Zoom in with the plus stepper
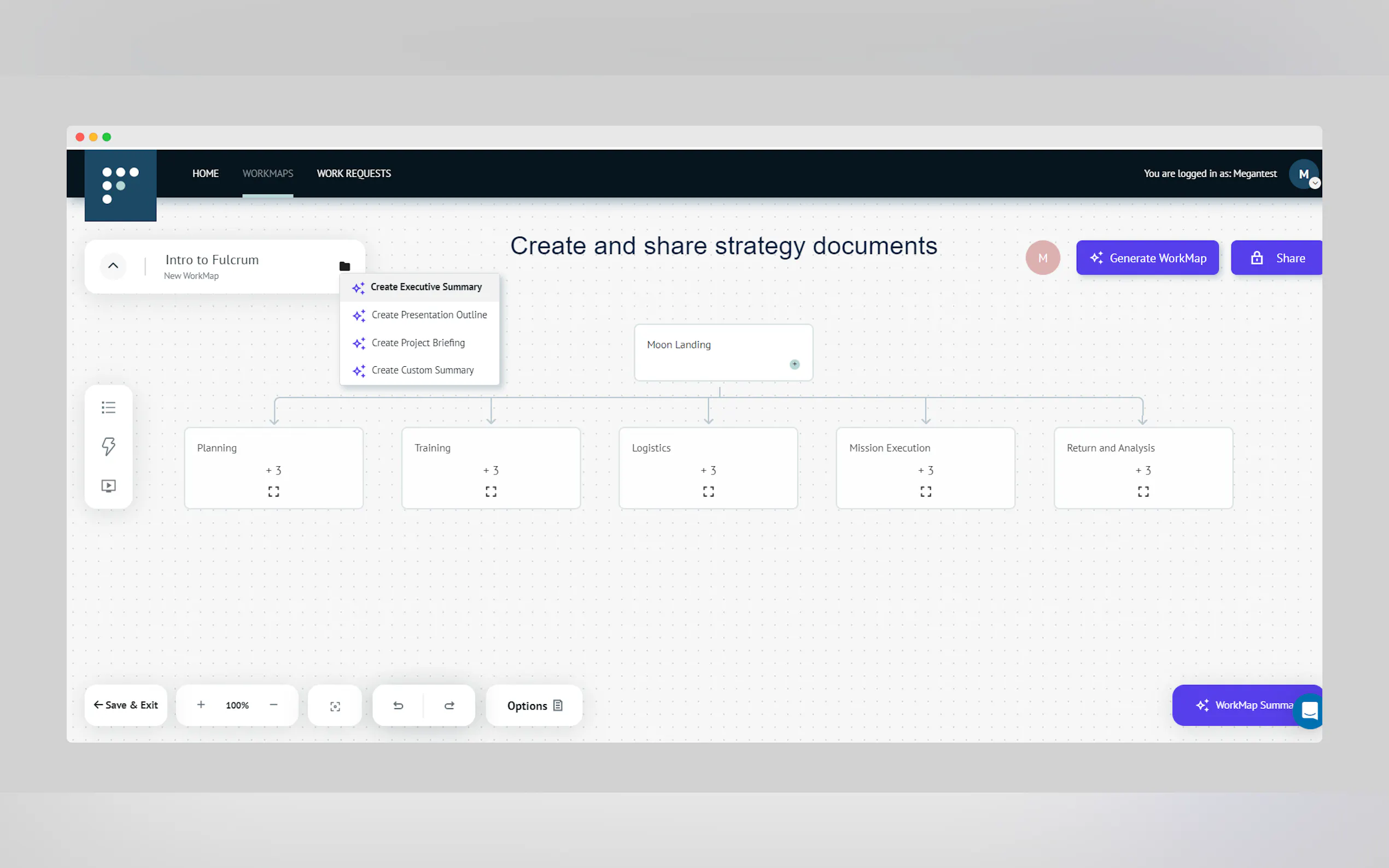Image resolution: width=1389 pixels, height=868 pixels. click(x=201, y=705)
